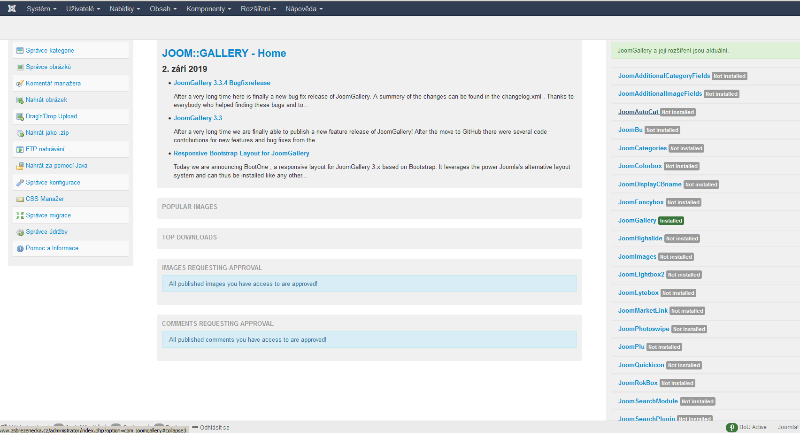Click the date 2. září 2019
The height and width of the screenshot is (433, 800).
184,69
